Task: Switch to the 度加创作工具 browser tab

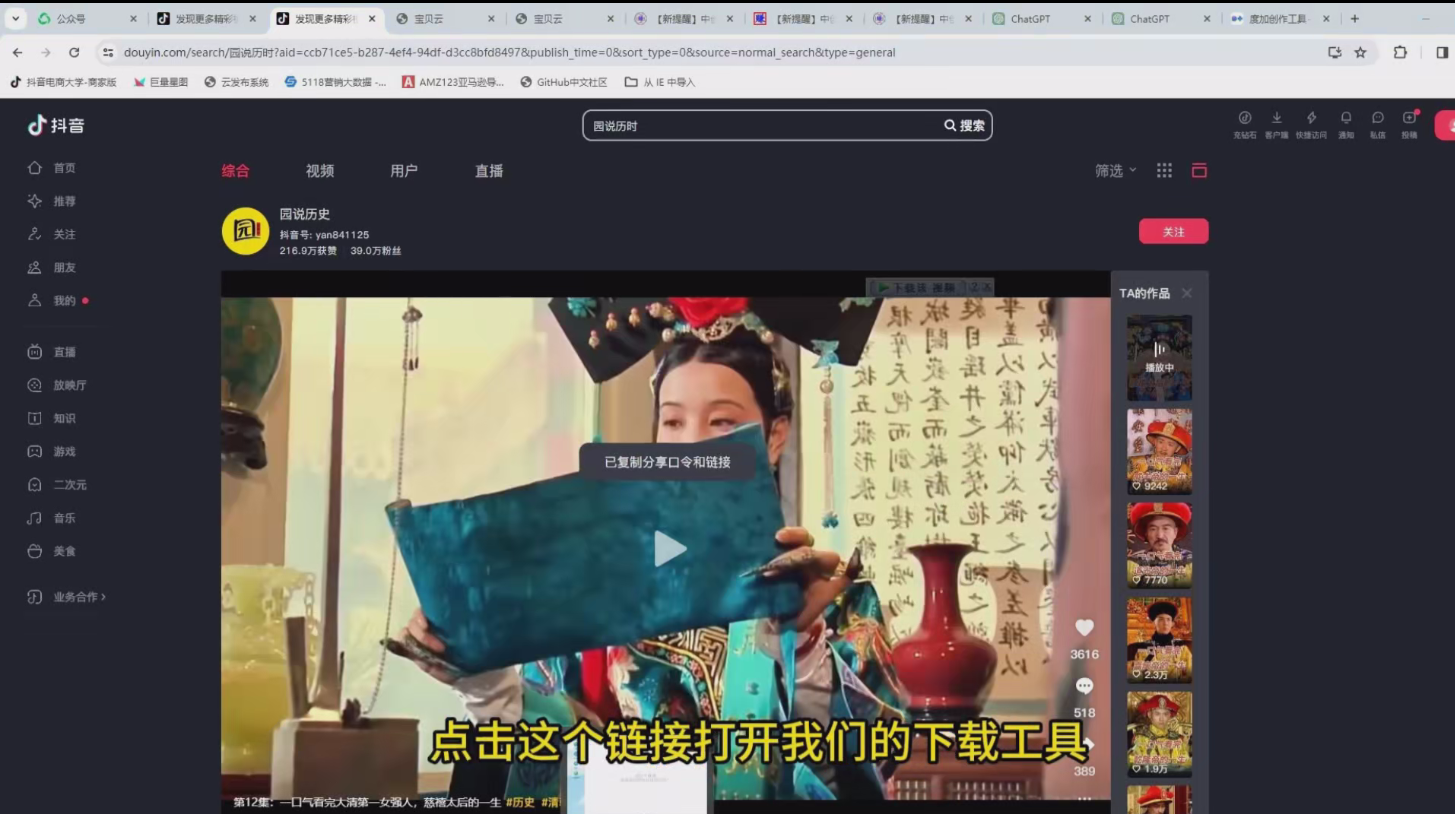Action: (1279, 18)
